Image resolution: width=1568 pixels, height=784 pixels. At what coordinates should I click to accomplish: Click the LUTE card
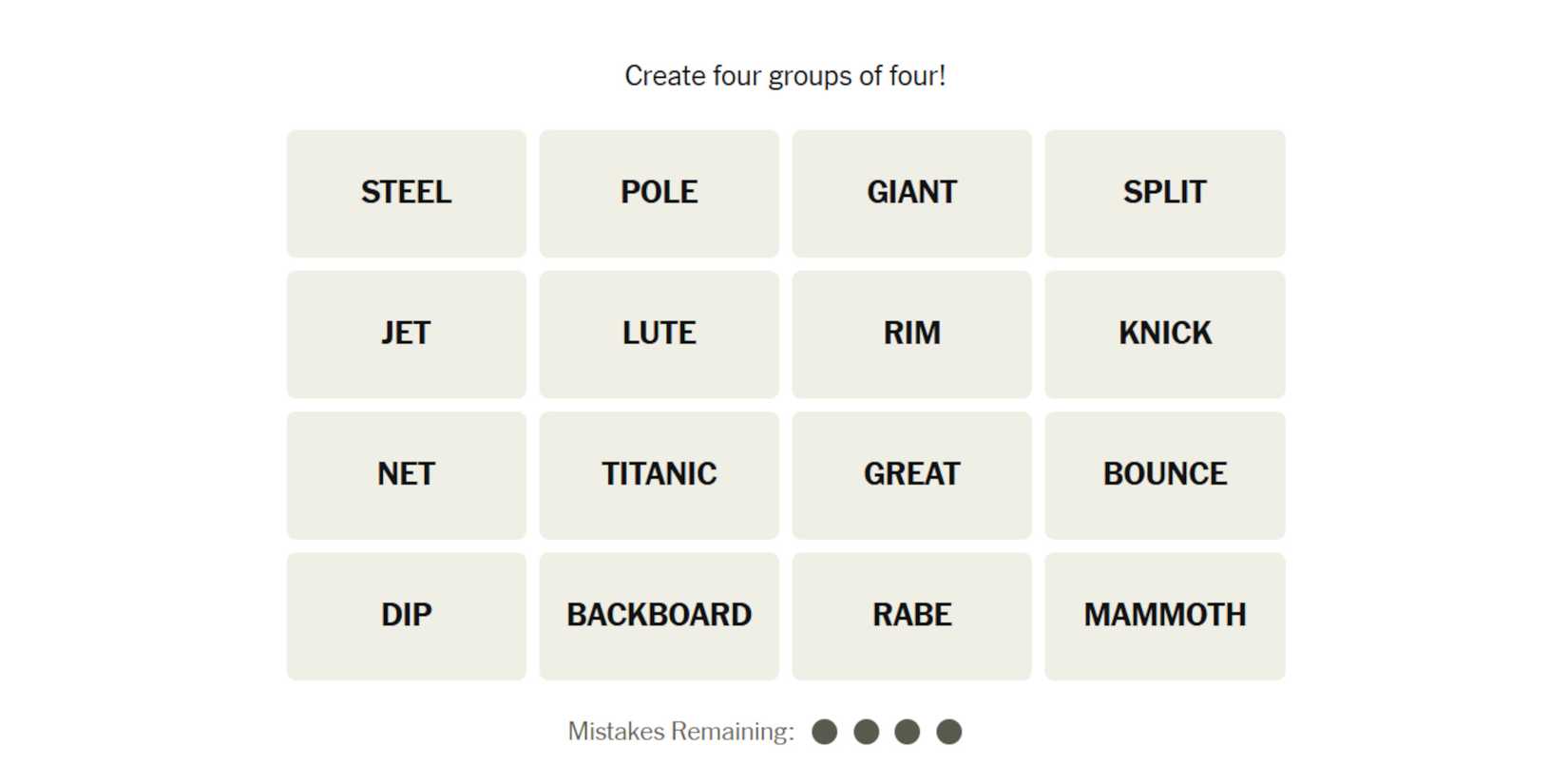(659, 334)
